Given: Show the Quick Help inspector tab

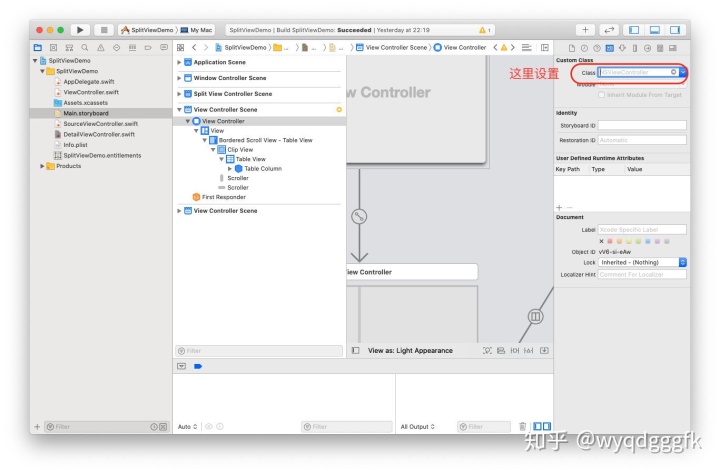Looking at the screenshot, I should [597, 48].
